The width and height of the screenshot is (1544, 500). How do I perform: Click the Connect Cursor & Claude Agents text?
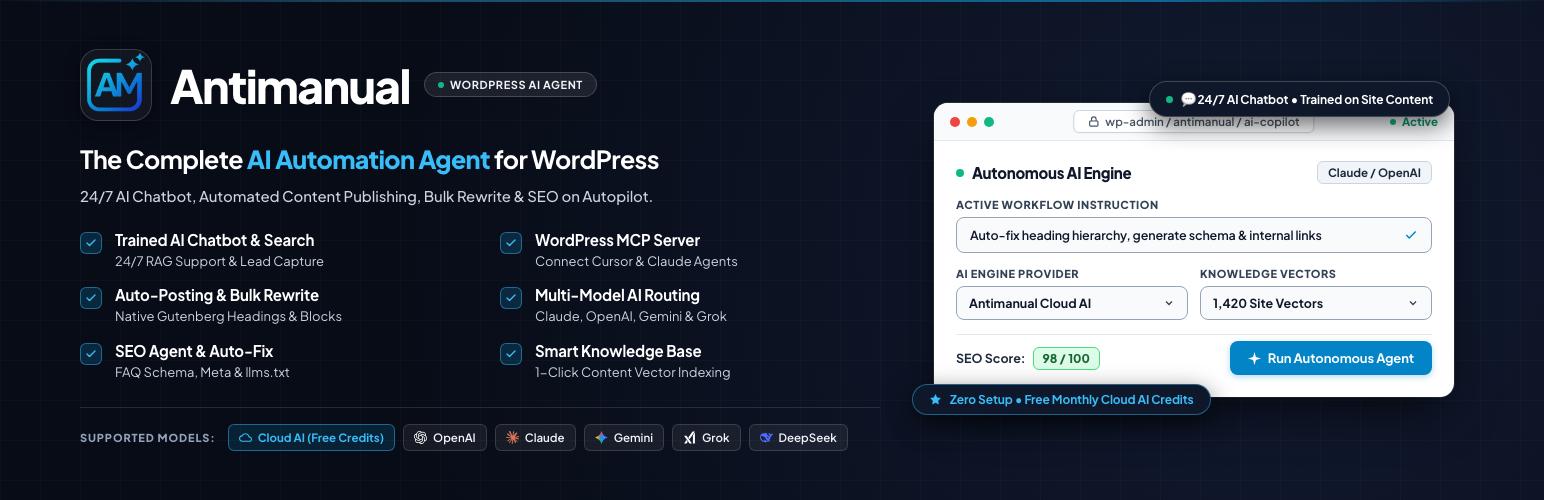(636, 261)
